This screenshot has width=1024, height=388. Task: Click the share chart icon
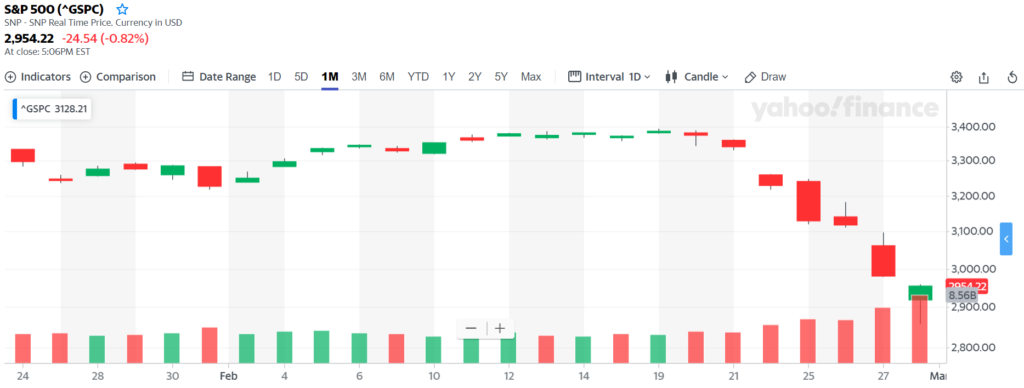pos(984,77)
